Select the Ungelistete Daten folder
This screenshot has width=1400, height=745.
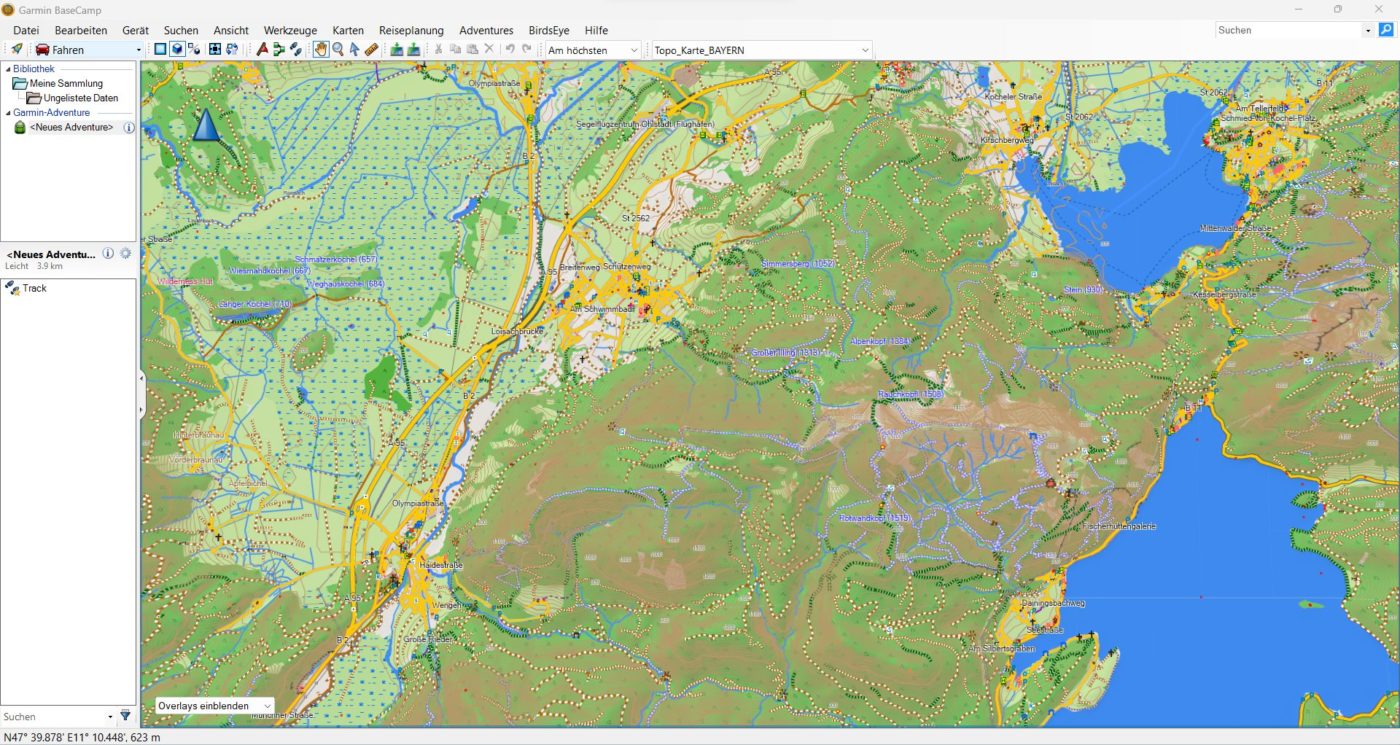[80, 98]
